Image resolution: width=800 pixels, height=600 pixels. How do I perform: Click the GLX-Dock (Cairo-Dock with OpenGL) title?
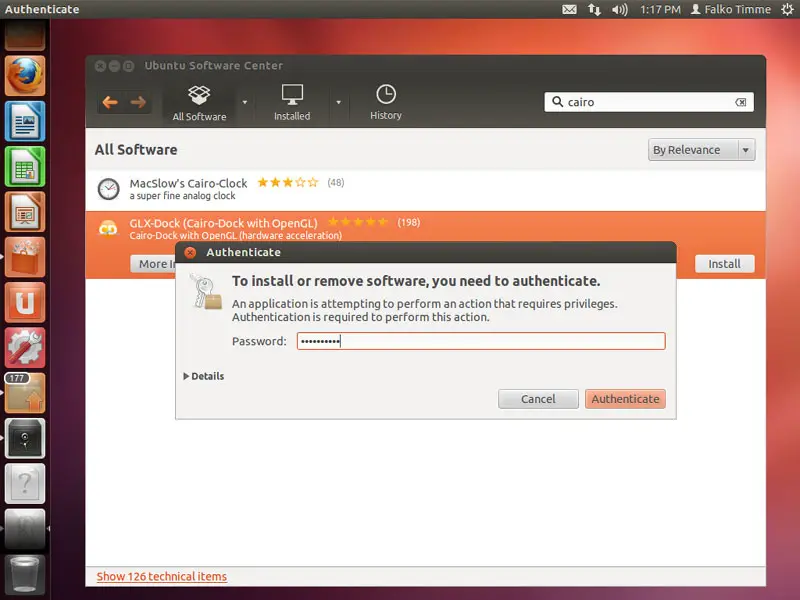pos(223,223)
